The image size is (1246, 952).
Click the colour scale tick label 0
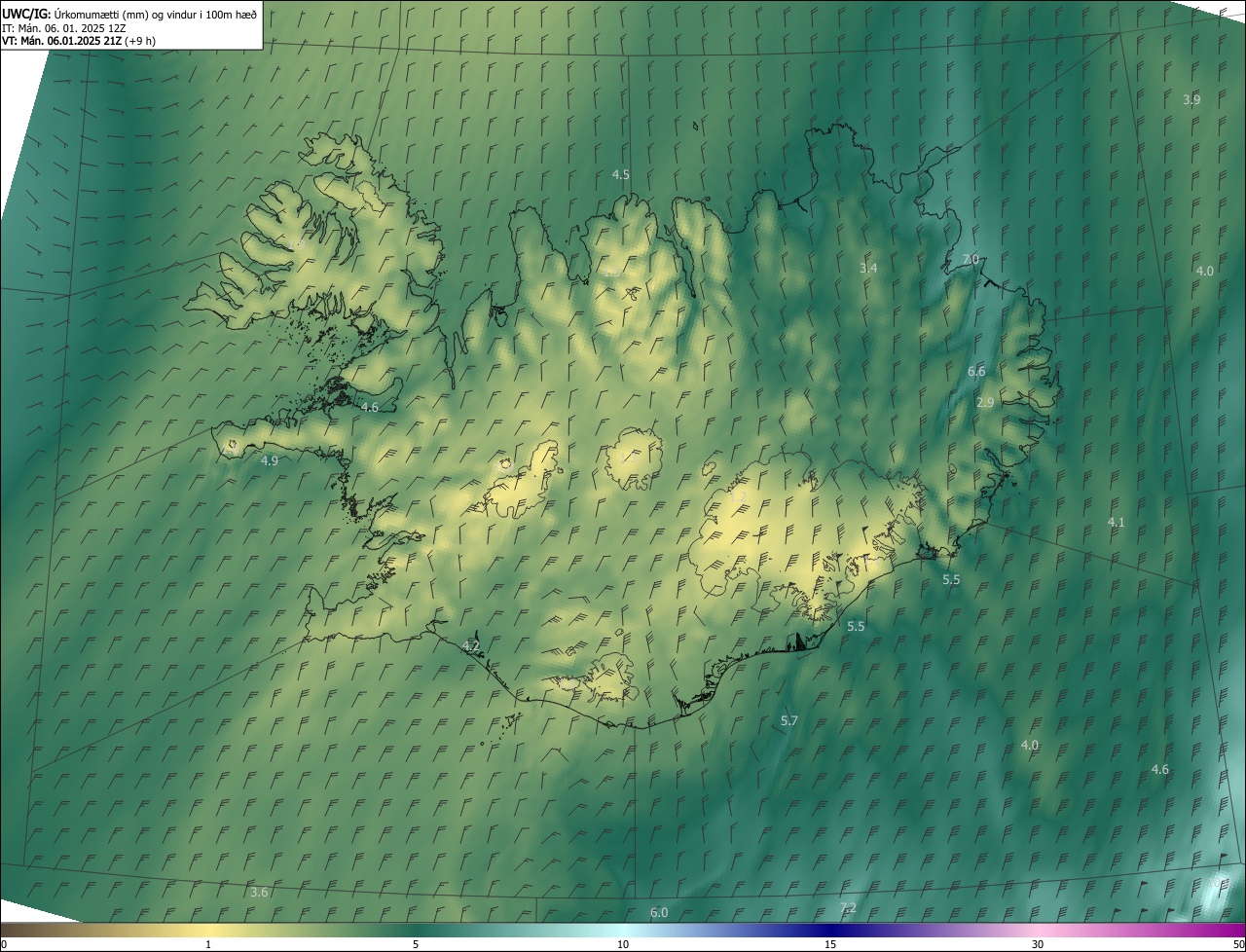click(4, 944)
